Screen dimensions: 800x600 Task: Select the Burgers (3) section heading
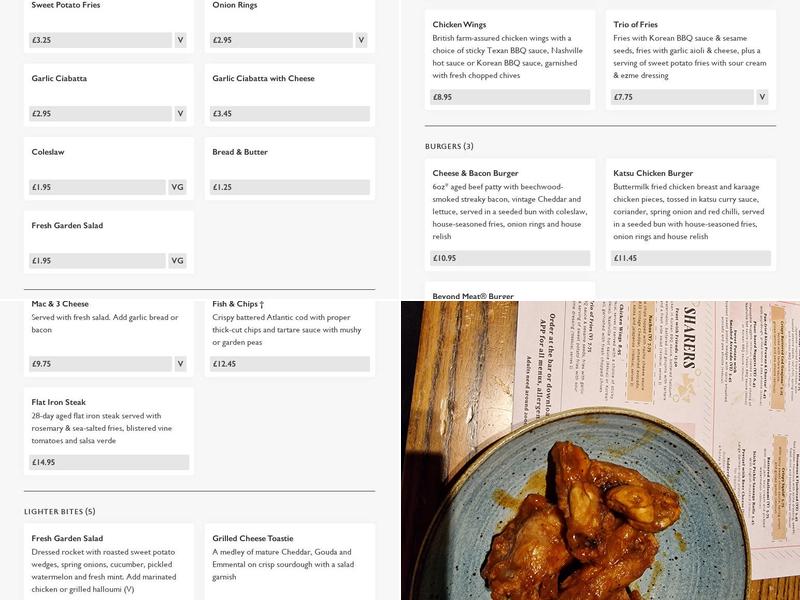[449, 146]
